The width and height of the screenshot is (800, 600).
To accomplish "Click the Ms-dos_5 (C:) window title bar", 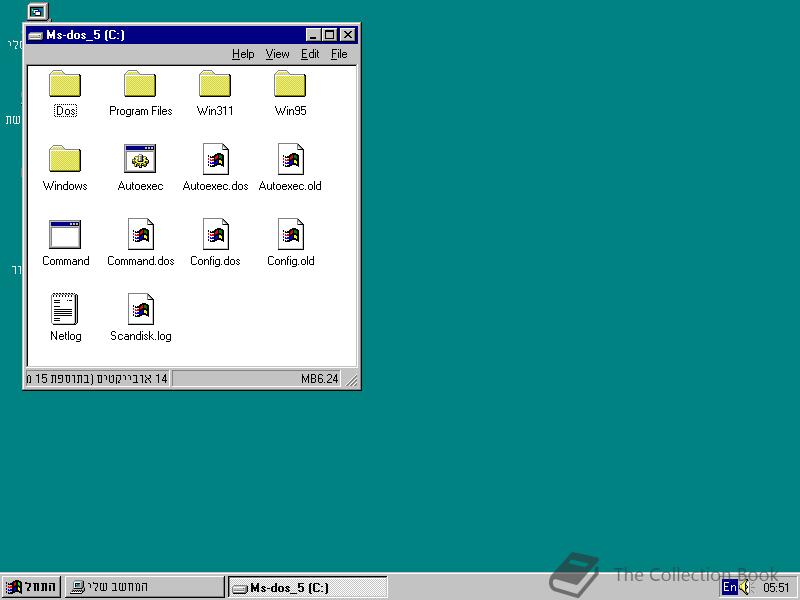I will point(191,35).
